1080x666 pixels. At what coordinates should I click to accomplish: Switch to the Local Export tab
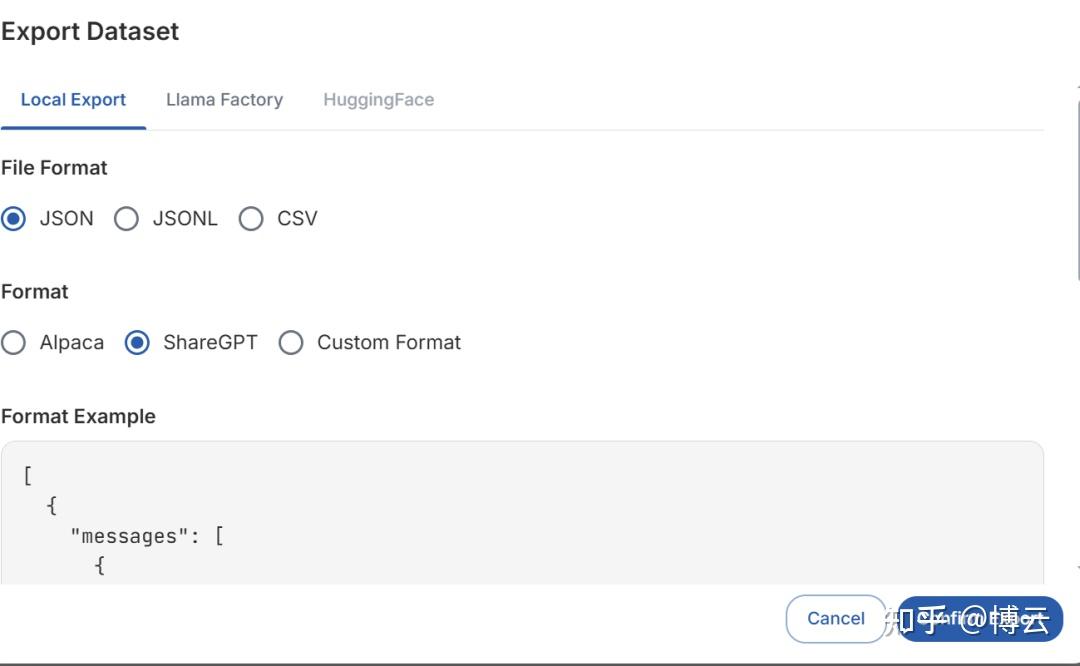[x=73, y=100]
